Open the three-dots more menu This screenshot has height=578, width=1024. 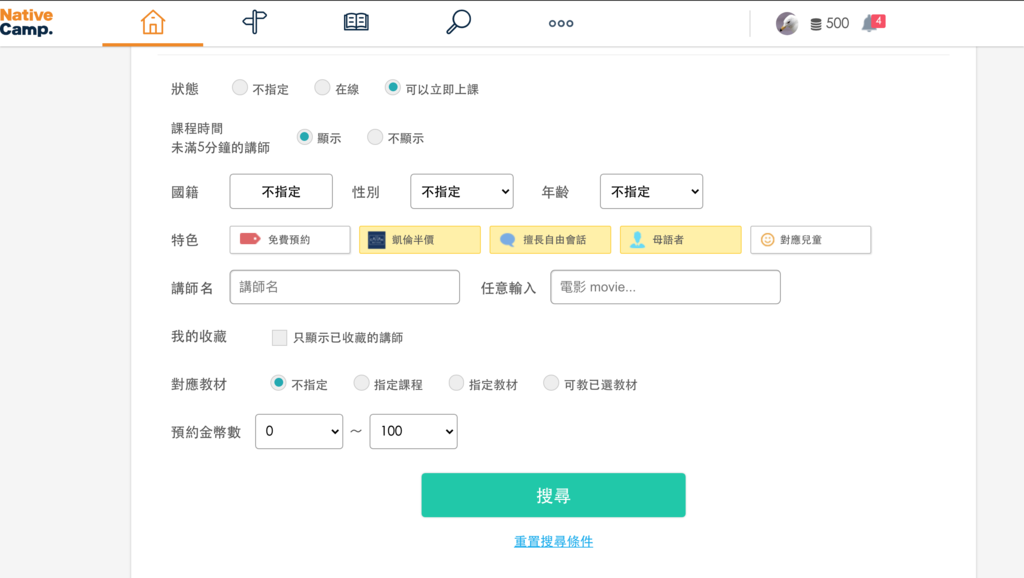pos(560,24)
